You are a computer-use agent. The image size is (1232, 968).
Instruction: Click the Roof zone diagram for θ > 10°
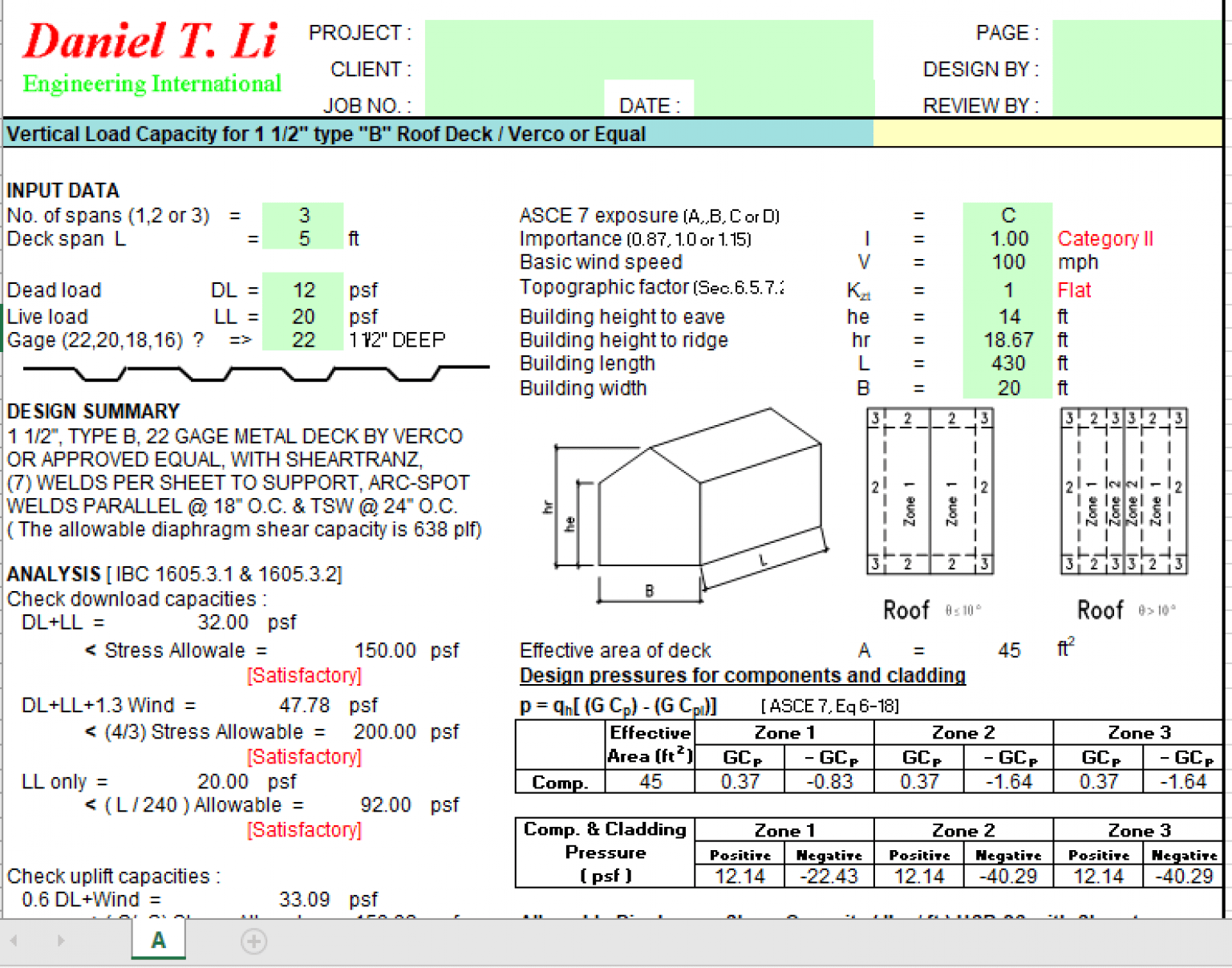point(1124,491)
